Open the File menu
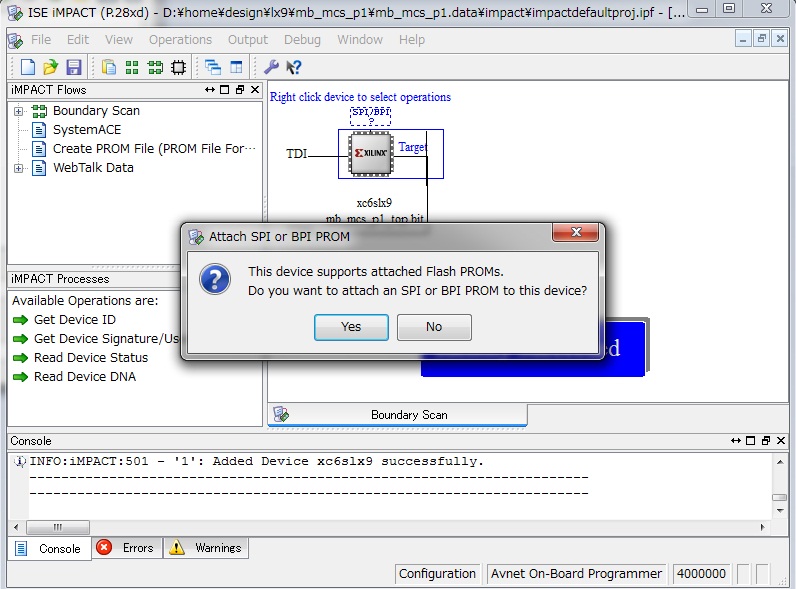Image resolution: width=796 pixels, height=589 pixels. [41, 40]
